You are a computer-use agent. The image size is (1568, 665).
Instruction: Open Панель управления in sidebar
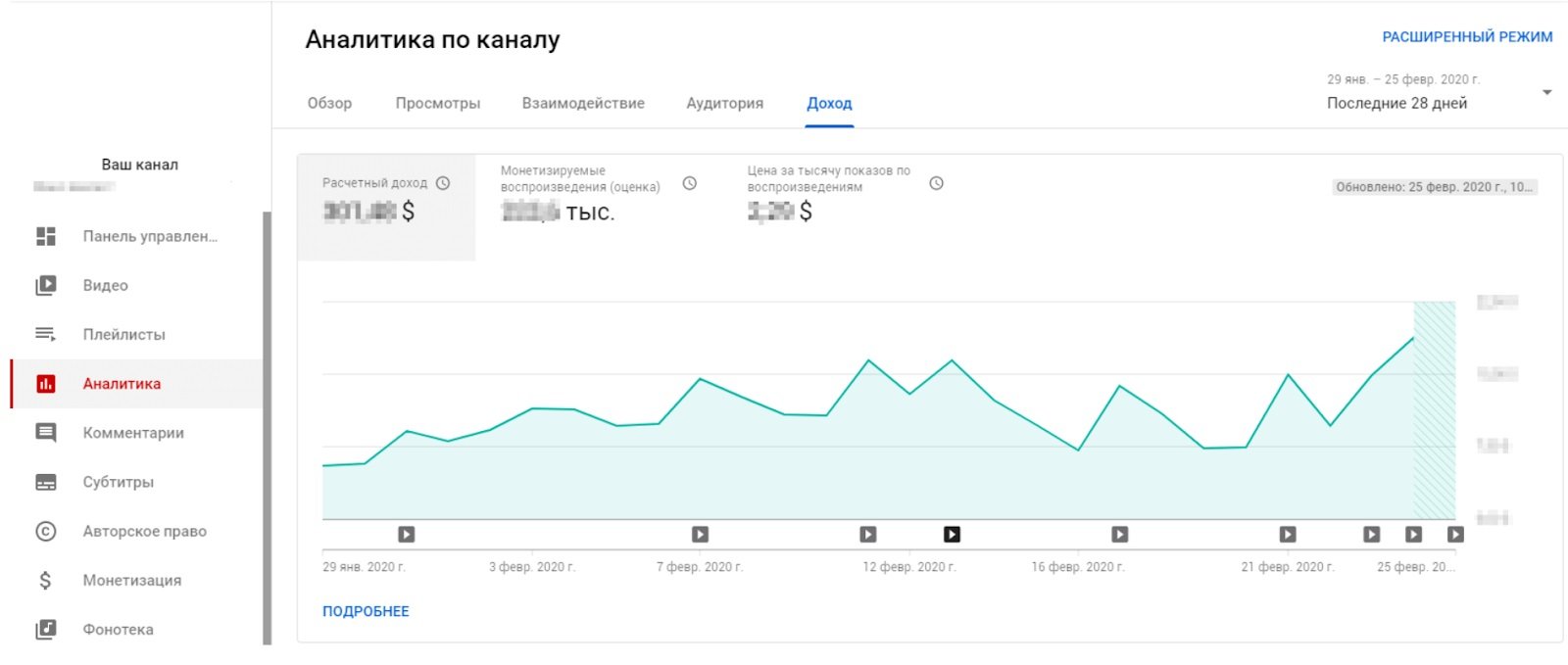pos(137,236)
